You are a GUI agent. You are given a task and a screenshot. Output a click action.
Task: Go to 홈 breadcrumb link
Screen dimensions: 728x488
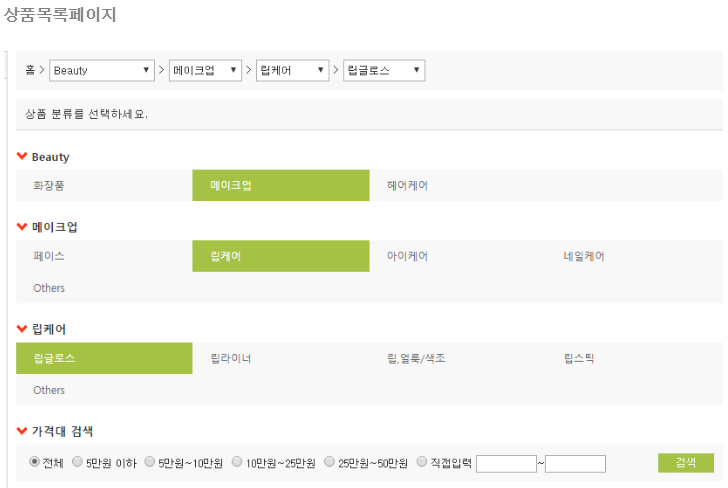tap(30, 71)
